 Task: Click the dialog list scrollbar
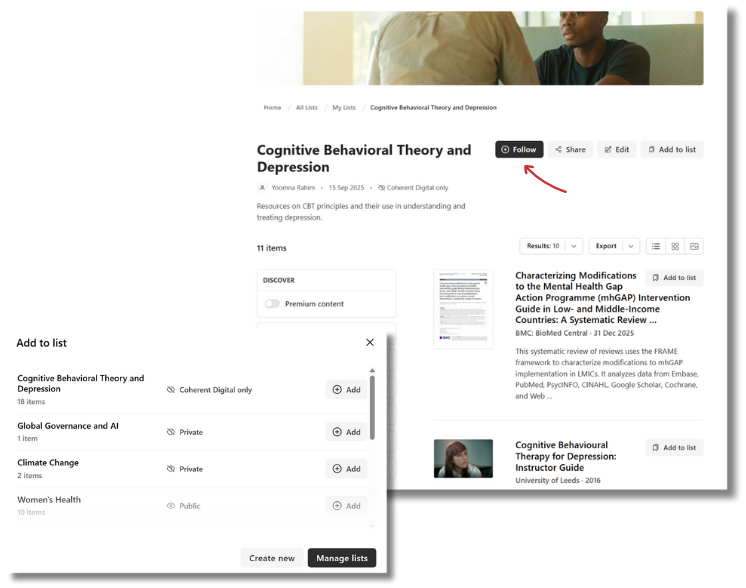pyautogui.click(x=373, y=406)
